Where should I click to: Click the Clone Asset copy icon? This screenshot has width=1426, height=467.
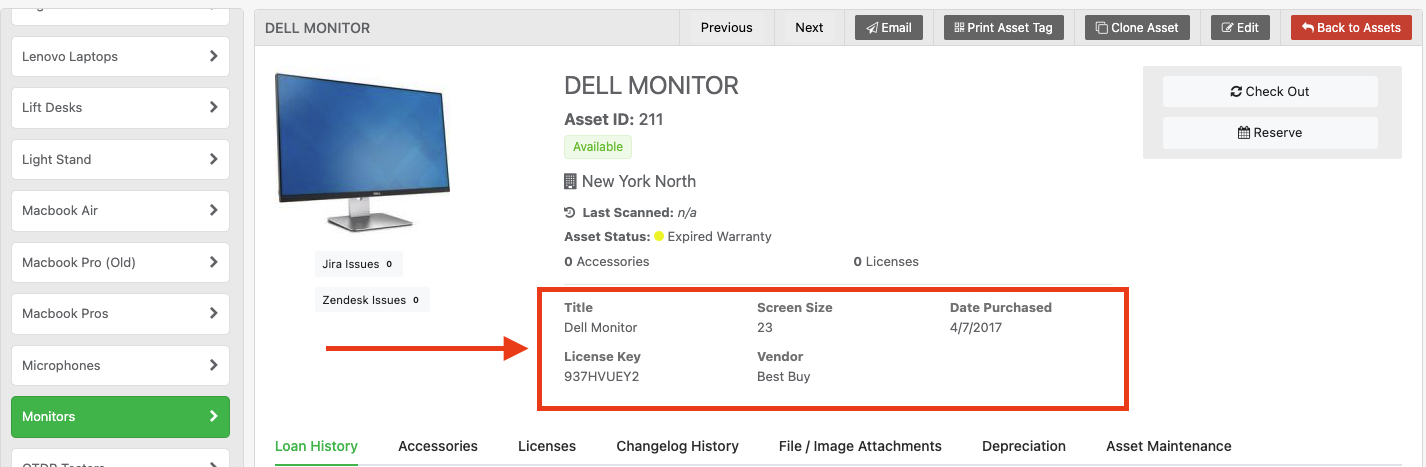tap(1102, 28)
